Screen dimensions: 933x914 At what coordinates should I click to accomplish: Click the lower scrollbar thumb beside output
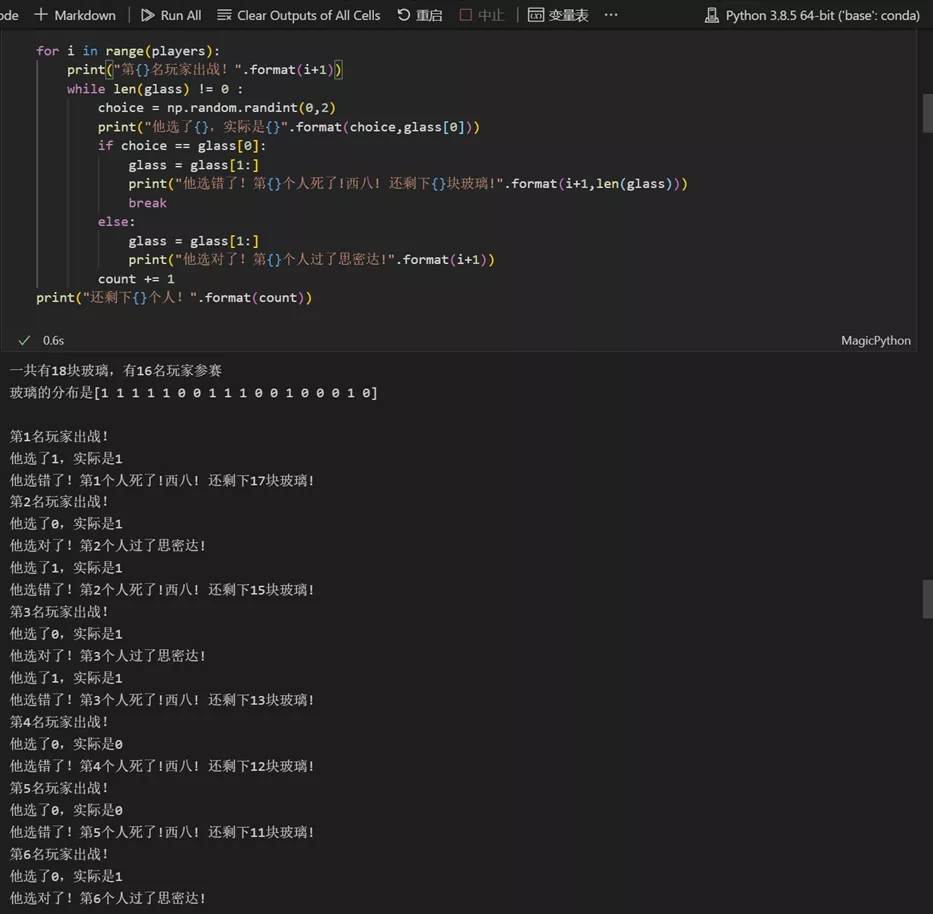pos(928,599)
